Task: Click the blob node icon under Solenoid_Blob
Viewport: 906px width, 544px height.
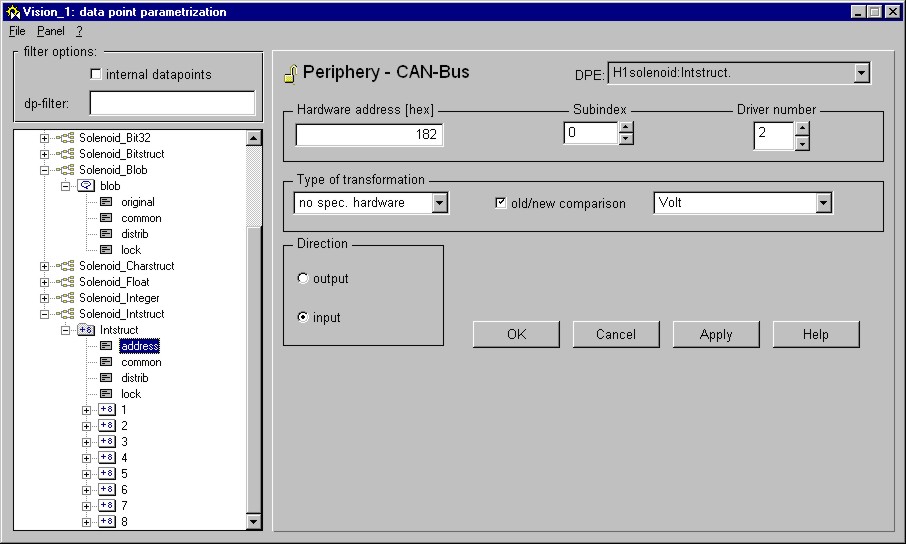Action: 86,186
